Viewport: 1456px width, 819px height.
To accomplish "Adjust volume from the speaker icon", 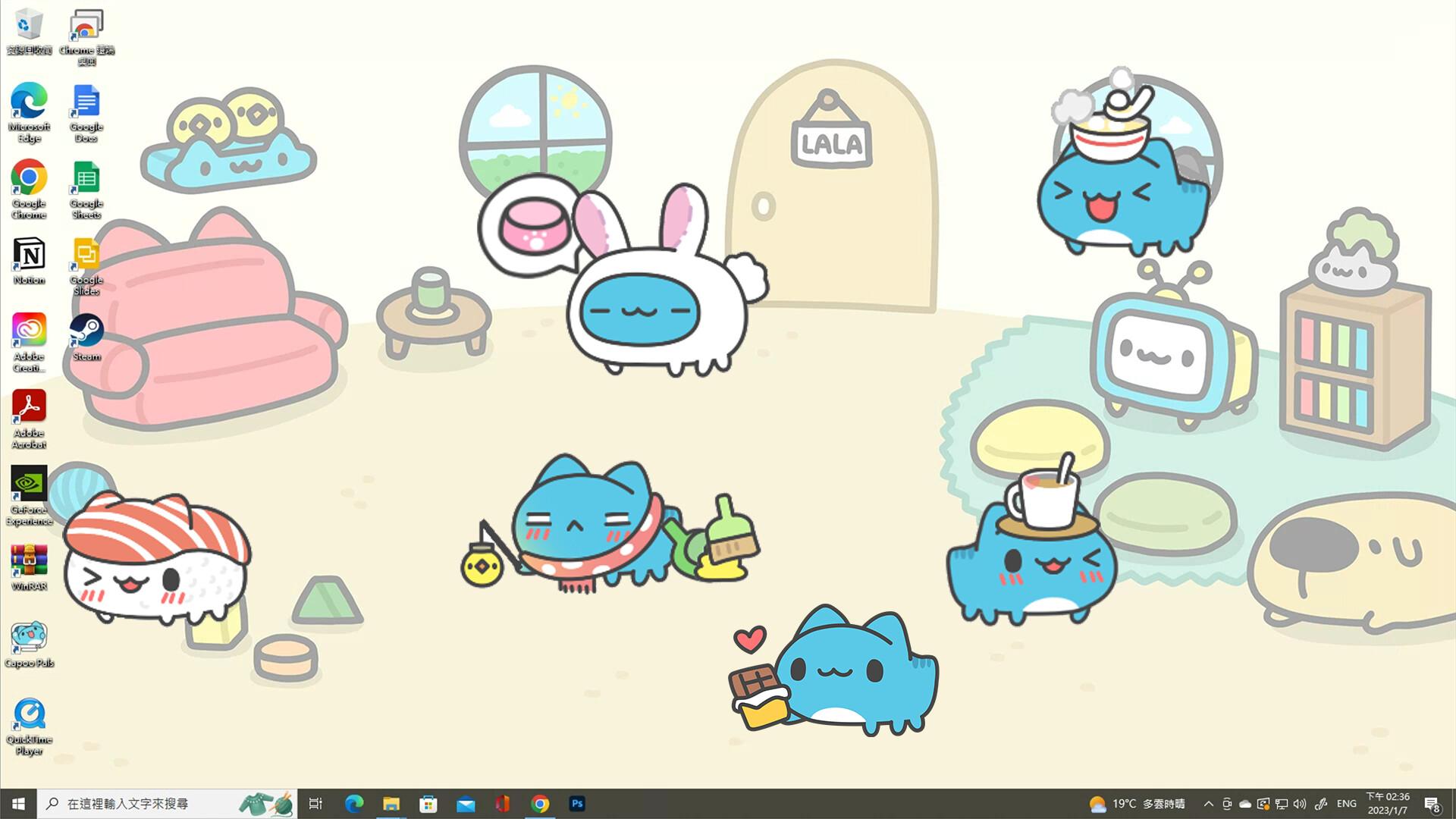I will (1301, 803).
